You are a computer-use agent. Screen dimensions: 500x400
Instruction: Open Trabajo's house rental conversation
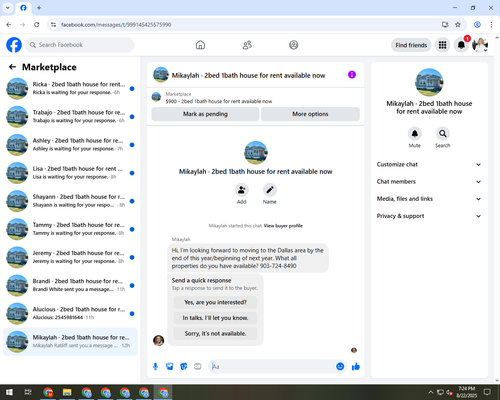click(x=70, y=117)
